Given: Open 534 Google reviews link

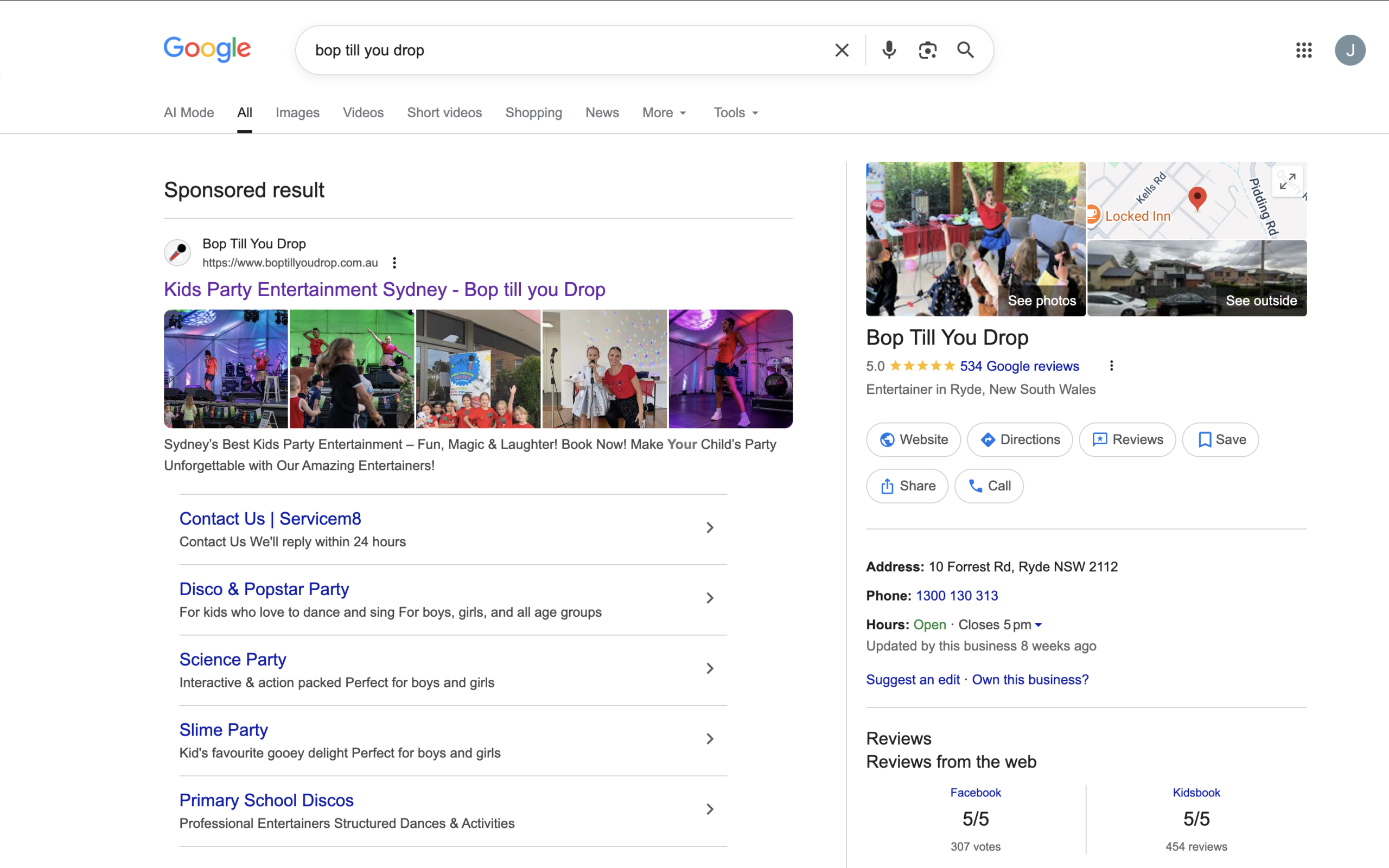Looking at the screenshot, I should (1020, 366).
